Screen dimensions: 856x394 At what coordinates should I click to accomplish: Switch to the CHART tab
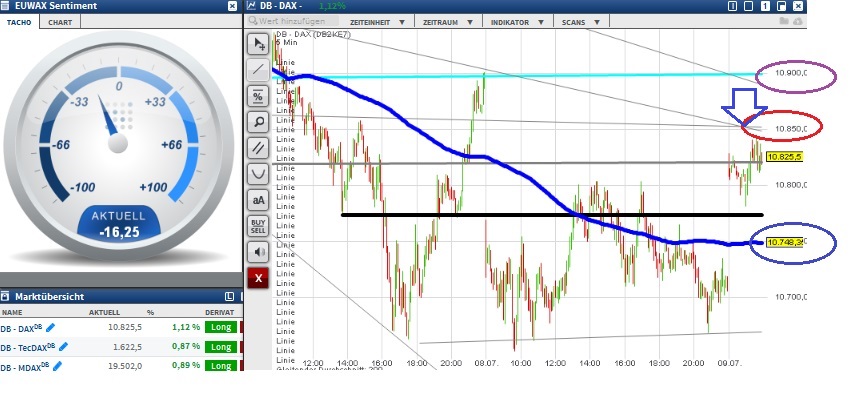click(60, 22)
